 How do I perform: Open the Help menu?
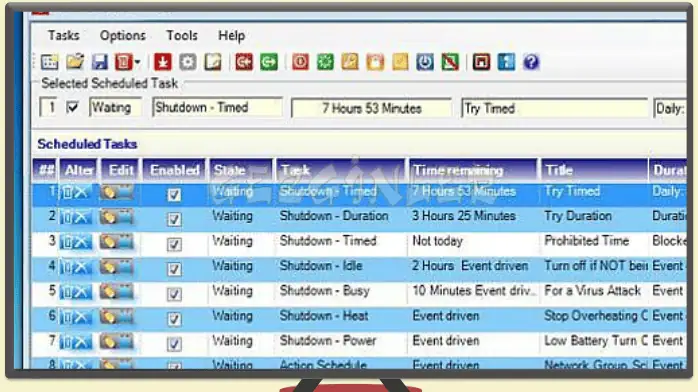tap(231, 36)
